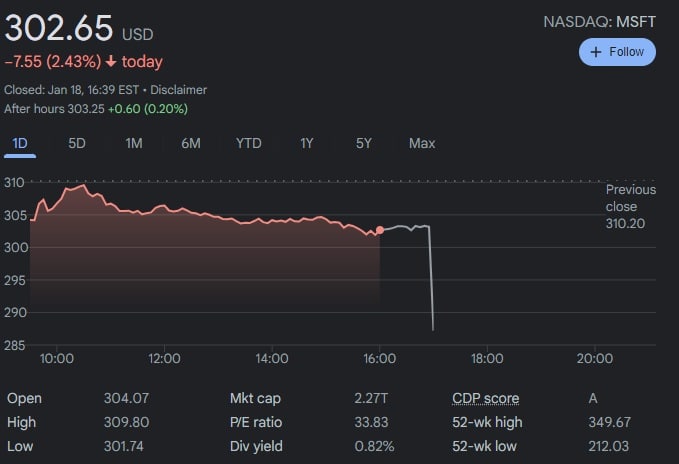Click the Low label in stats

[x=20, y=446]
